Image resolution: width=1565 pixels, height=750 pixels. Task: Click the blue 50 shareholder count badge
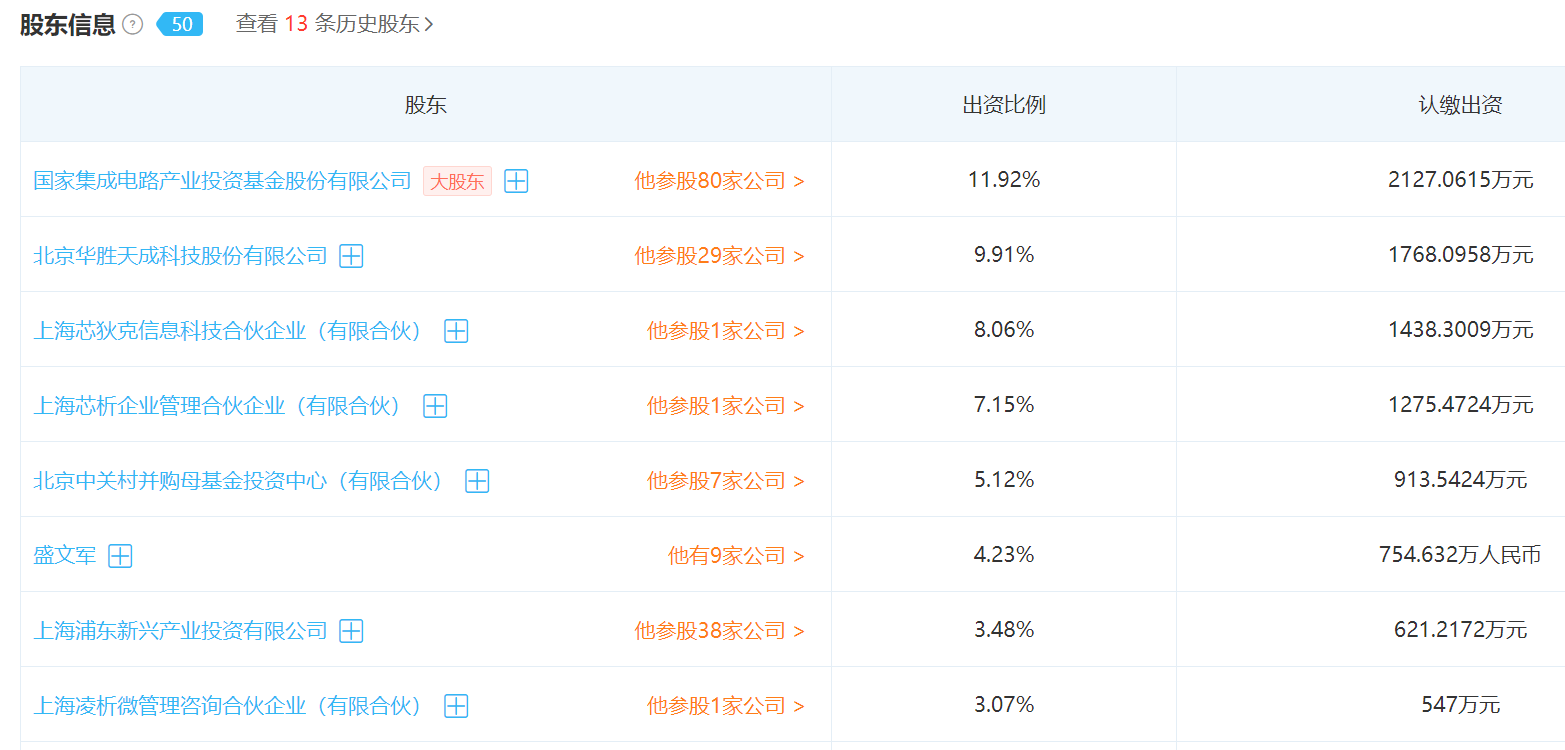click(x=181, y=24)
